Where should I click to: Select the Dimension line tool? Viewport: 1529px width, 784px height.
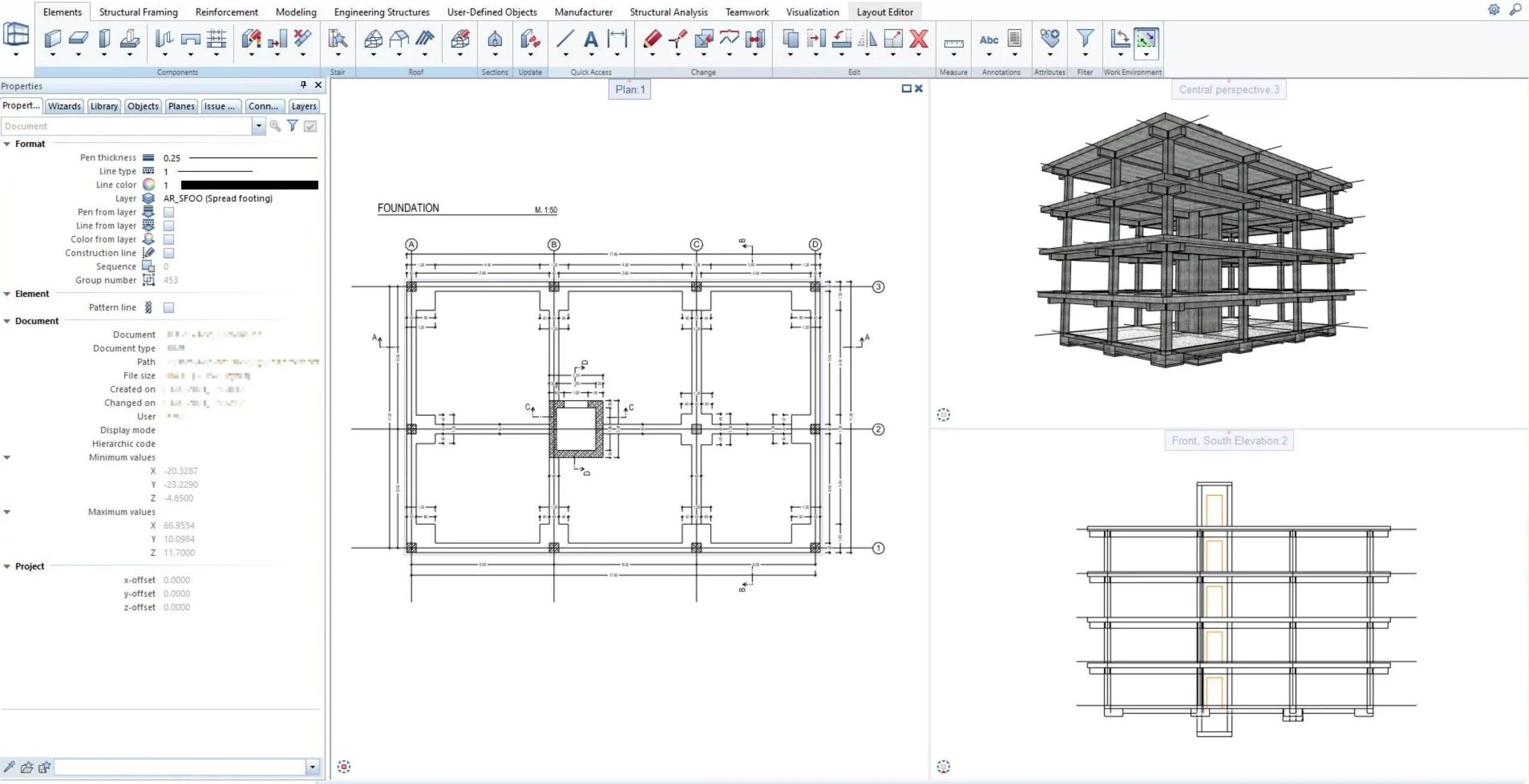(617, 39)
